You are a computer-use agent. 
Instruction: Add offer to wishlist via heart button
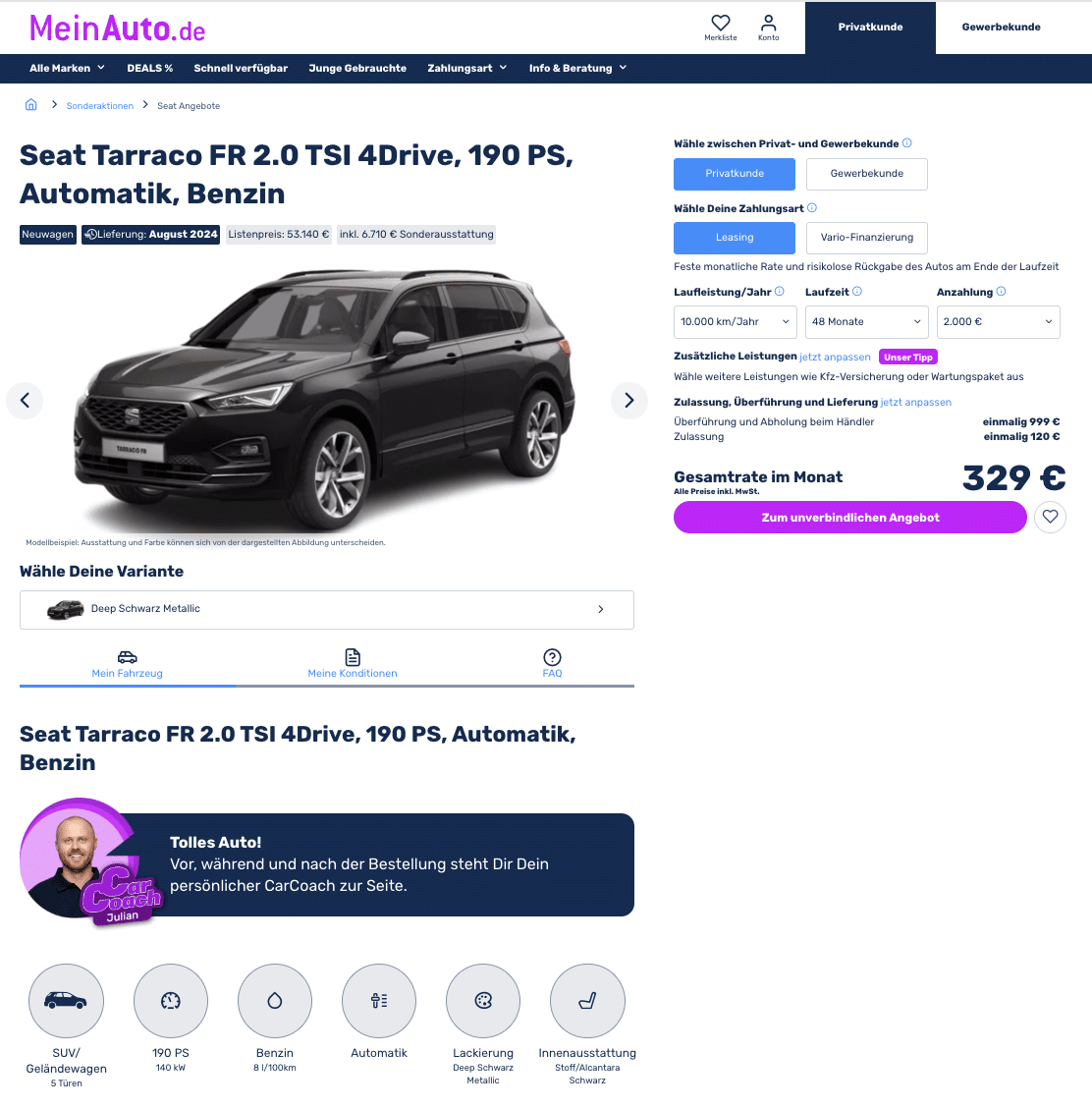[x=1050, y=517]
